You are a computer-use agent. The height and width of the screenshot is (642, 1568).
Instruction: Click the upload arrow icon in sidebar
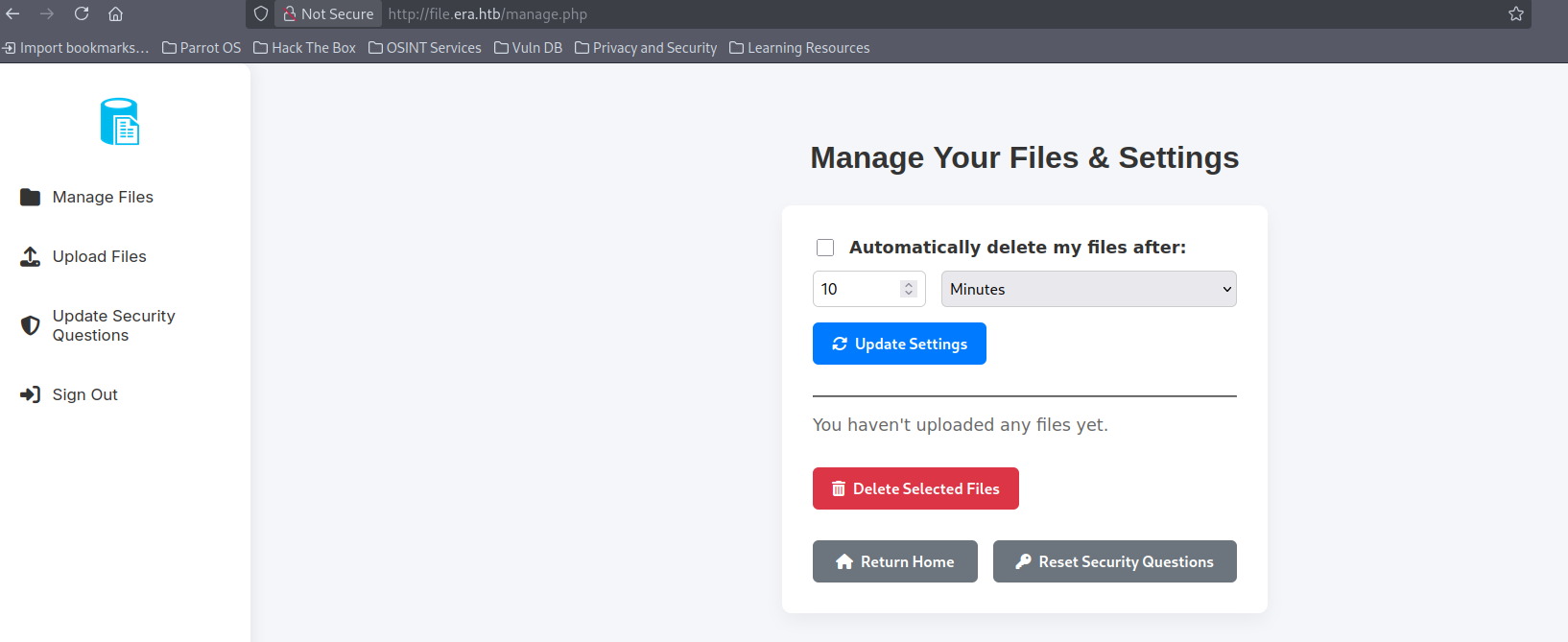click(31, 256)
